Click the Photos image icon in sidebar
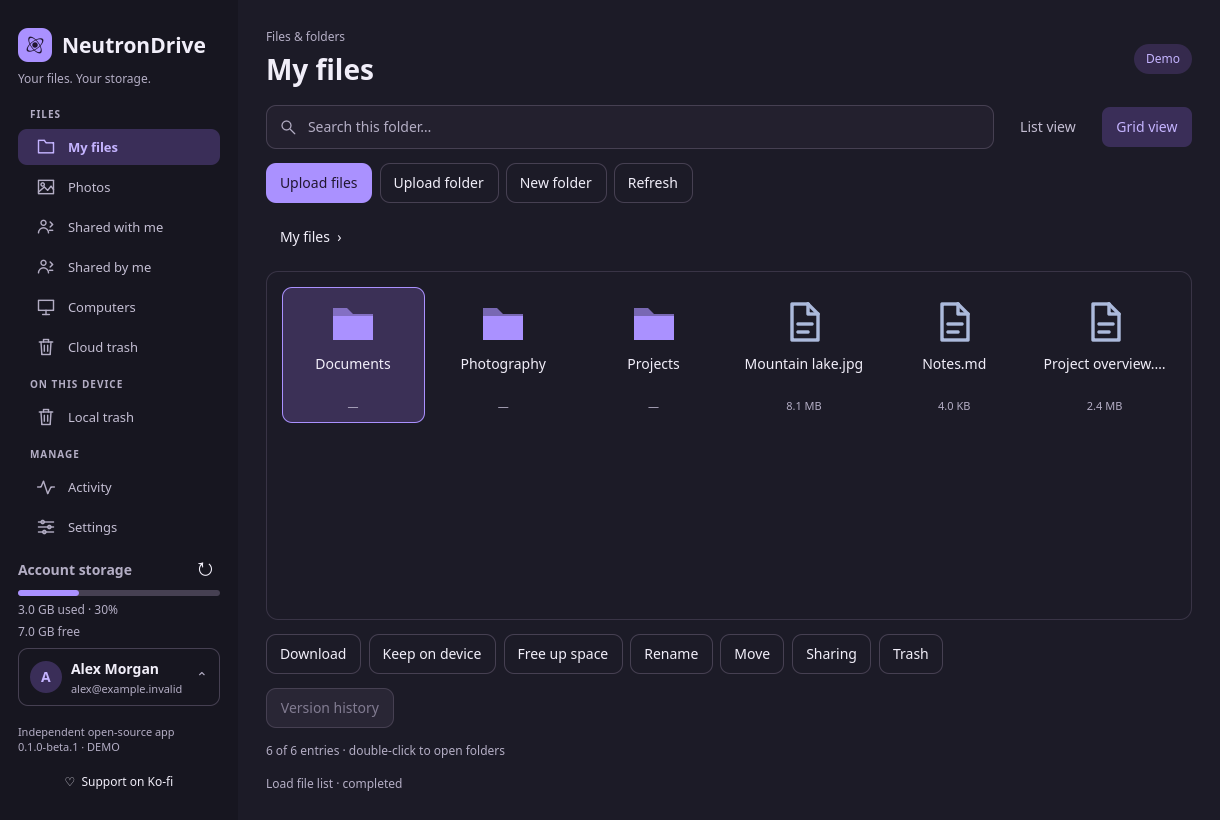Screen dimensions: 1220x820 tap(46, 187)
